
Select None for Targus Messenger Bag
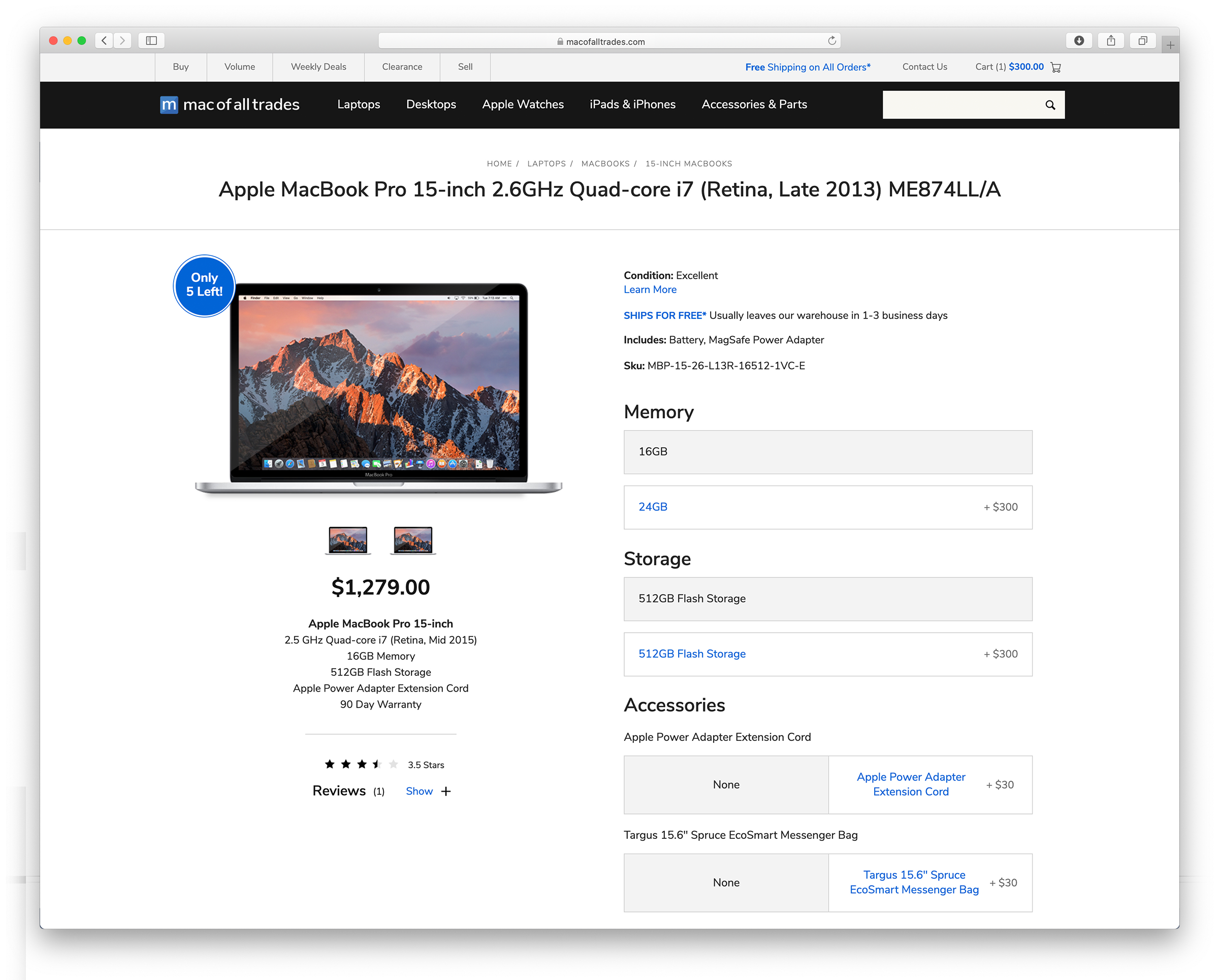pos(726,883)
